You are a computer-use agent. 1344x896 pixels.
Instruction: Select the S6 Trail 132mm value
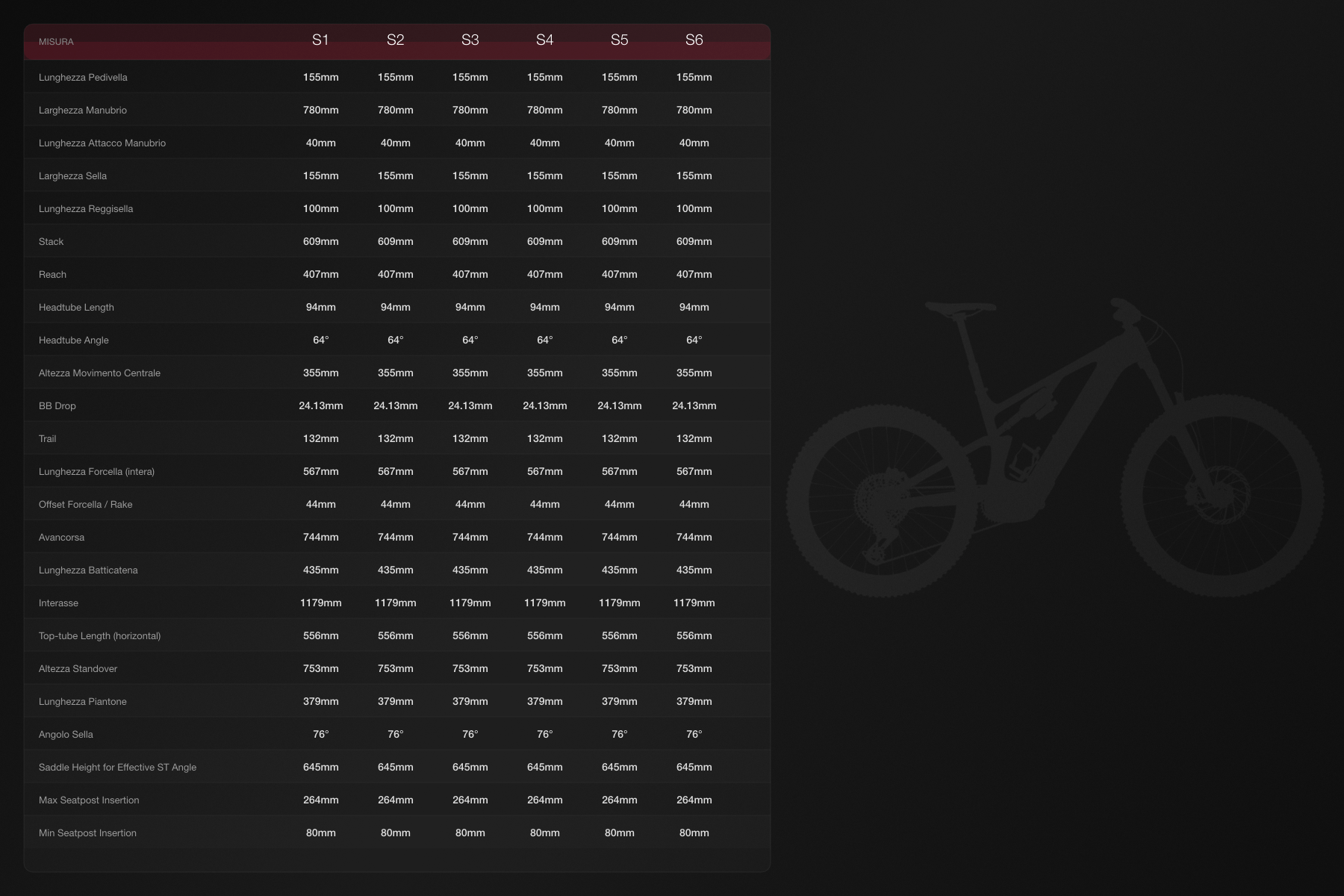point(694,439)
